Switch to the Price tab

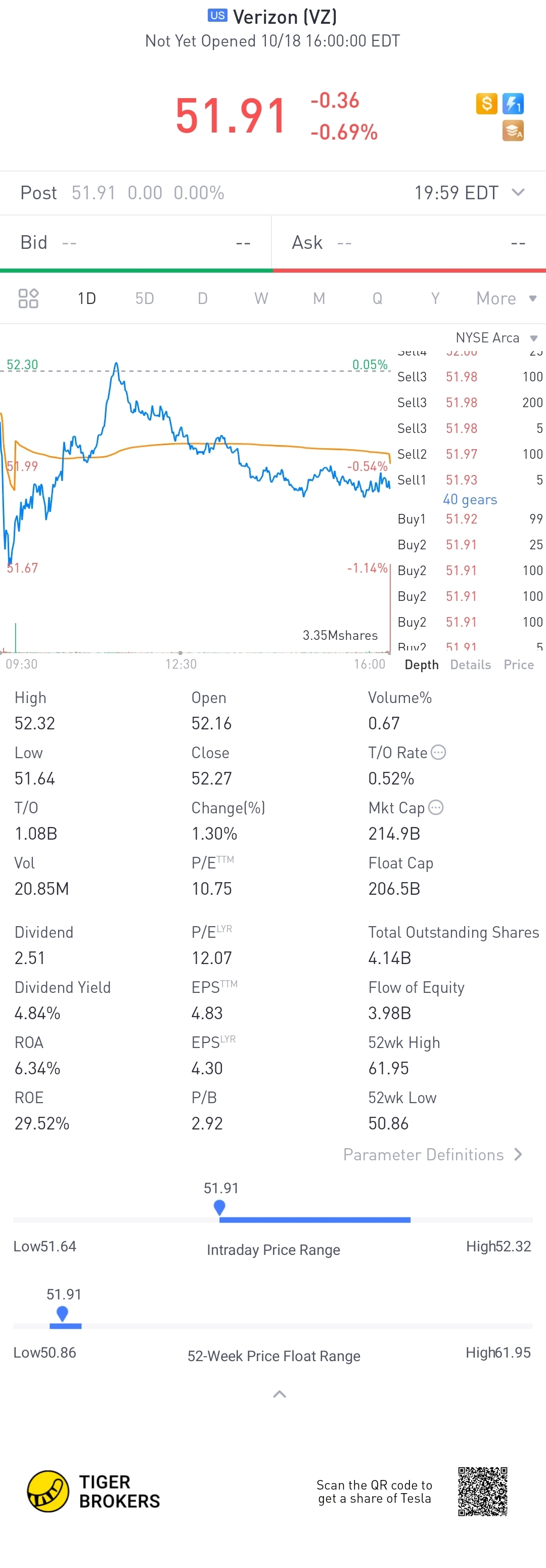pyautogui.click(x=519, y=665)
